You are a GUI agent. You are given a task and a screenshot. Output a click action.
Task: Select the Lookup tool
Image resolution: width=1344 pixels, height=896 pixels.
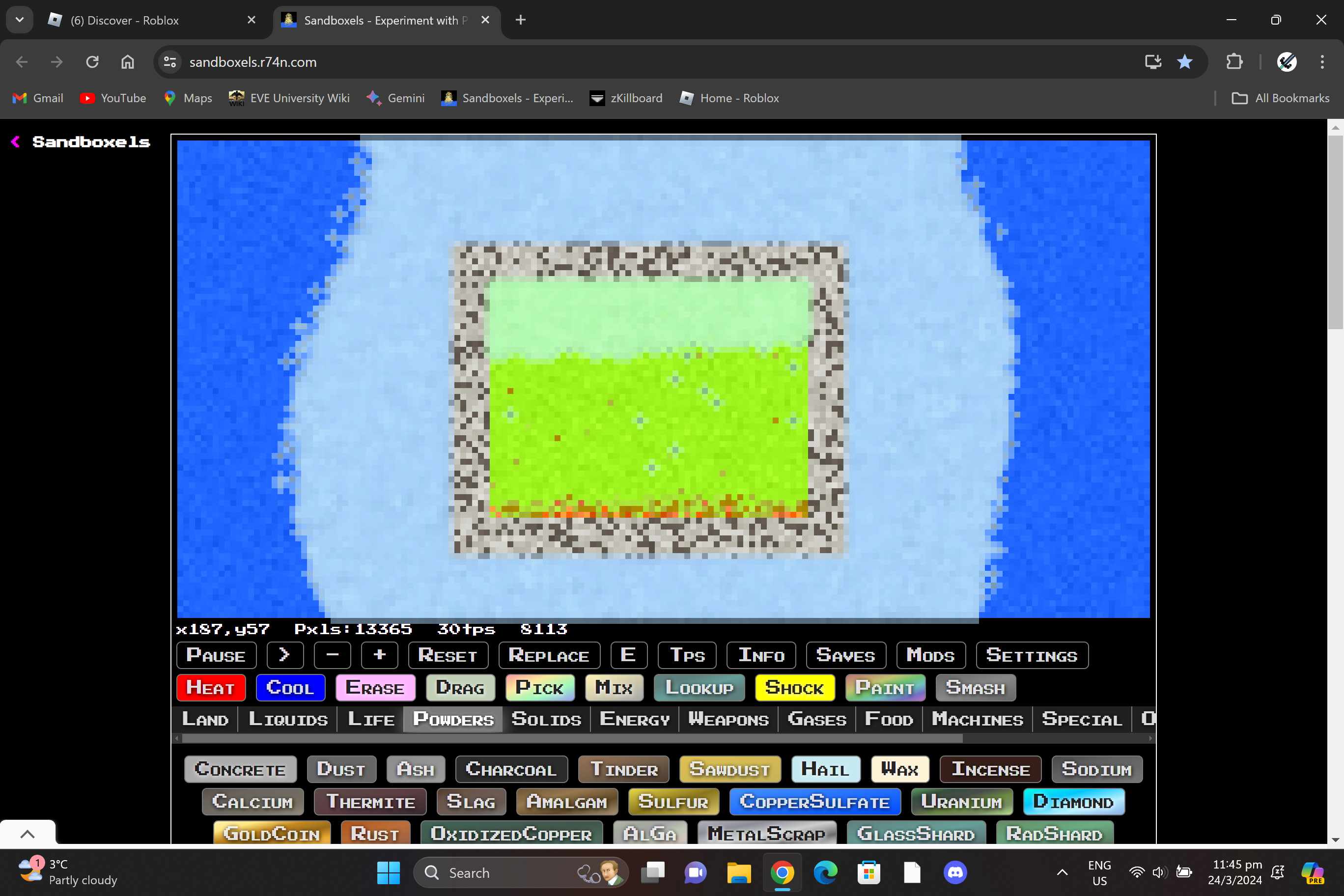pyautogui.click(x=700, y=687)
